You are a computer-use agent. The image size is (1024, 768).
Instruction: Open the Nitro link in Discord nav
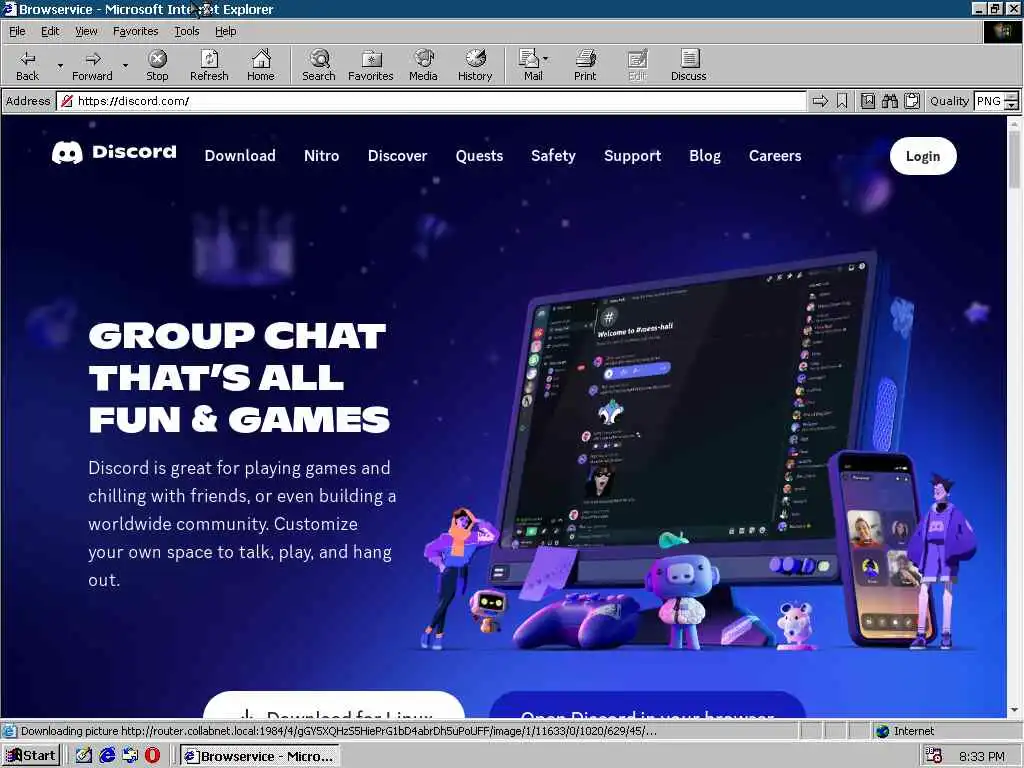click(x=321, y=155)
